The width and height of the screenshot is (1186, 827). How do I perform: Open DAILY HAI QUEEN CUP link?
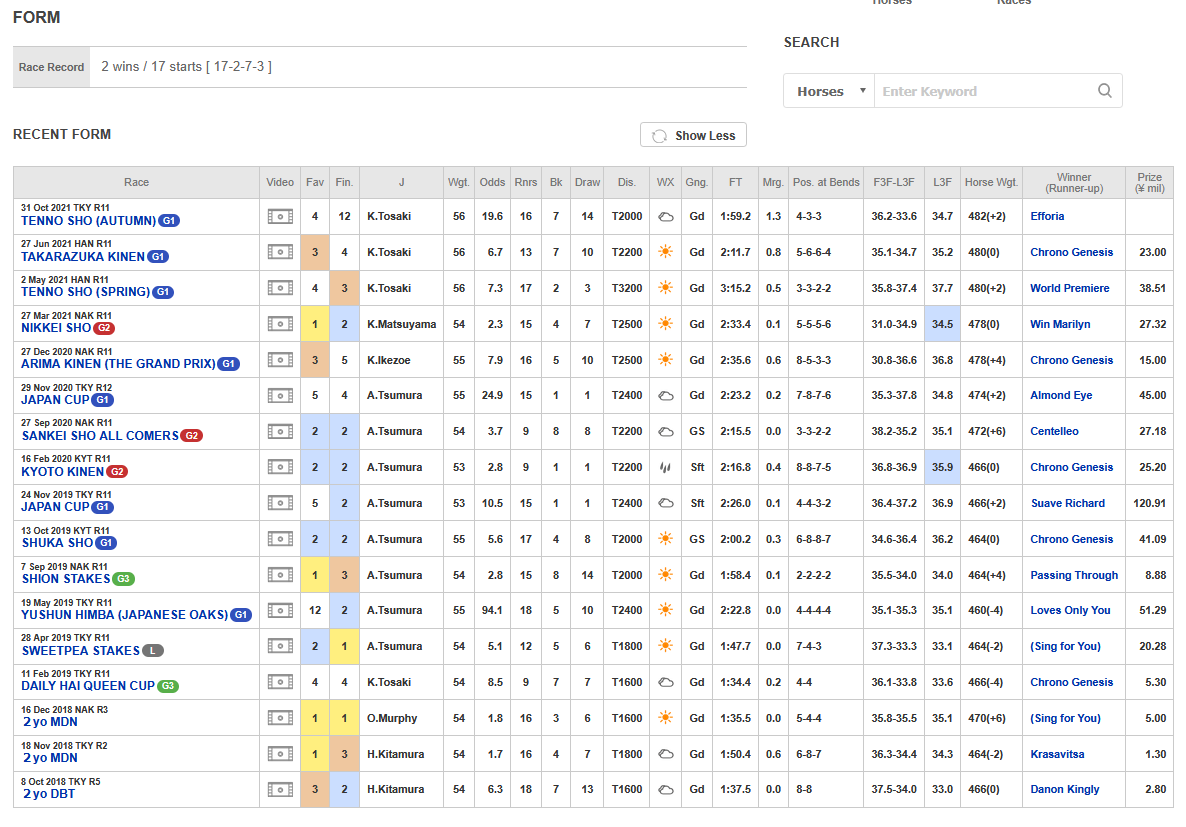pos(88,686)
